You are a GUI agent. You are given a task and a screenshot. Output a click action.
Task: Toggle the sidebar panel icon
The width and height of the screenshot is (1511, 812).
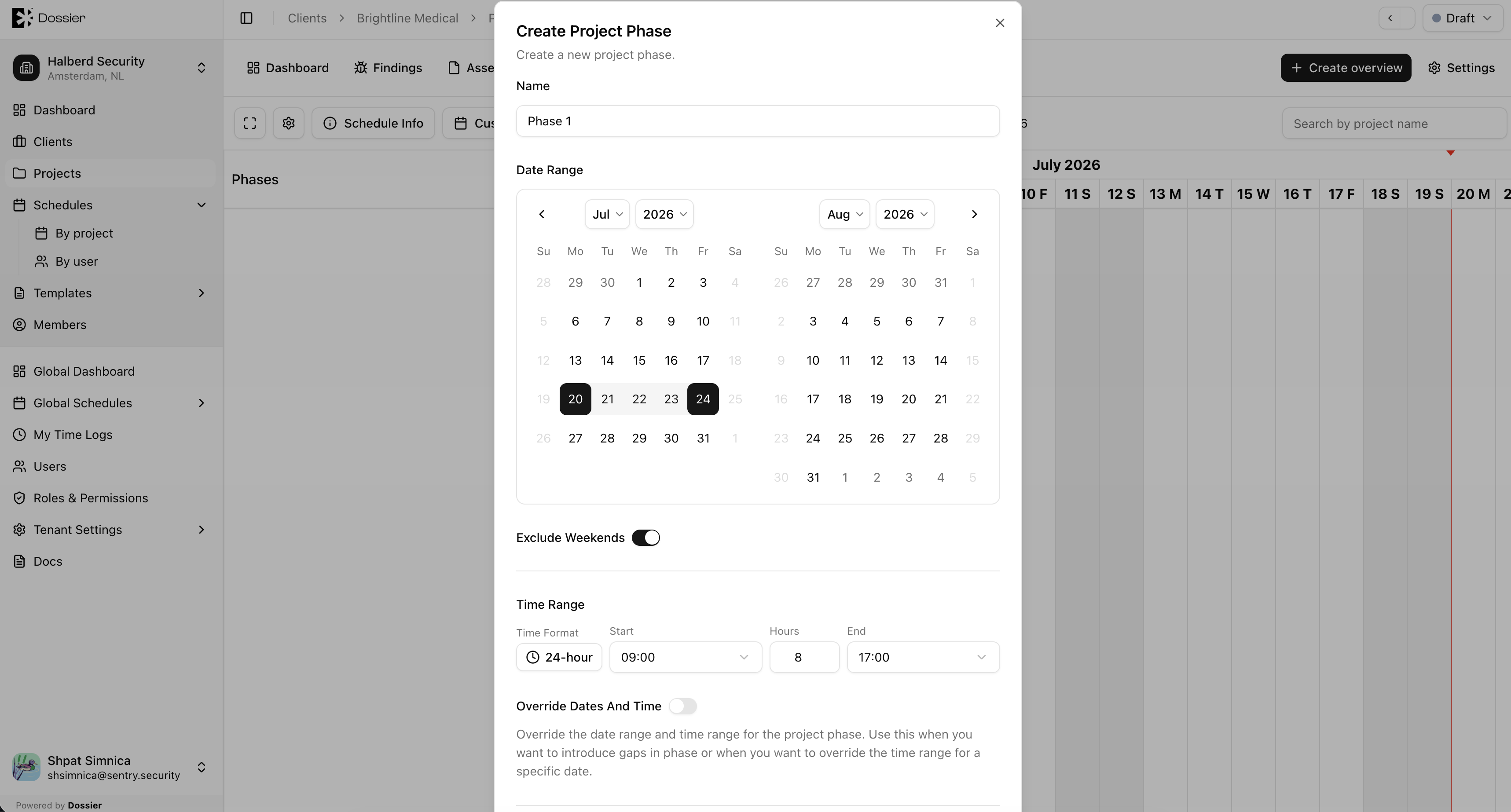point(246,18)
